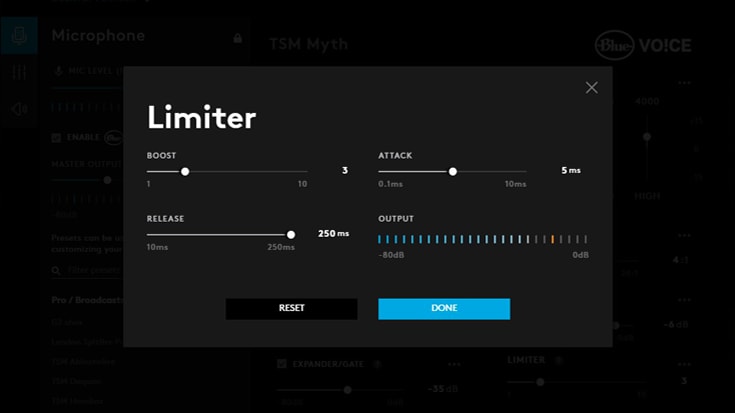Click the Boost slider handle
This screenshot has height=413, width=735.
[x=185, y=171]
